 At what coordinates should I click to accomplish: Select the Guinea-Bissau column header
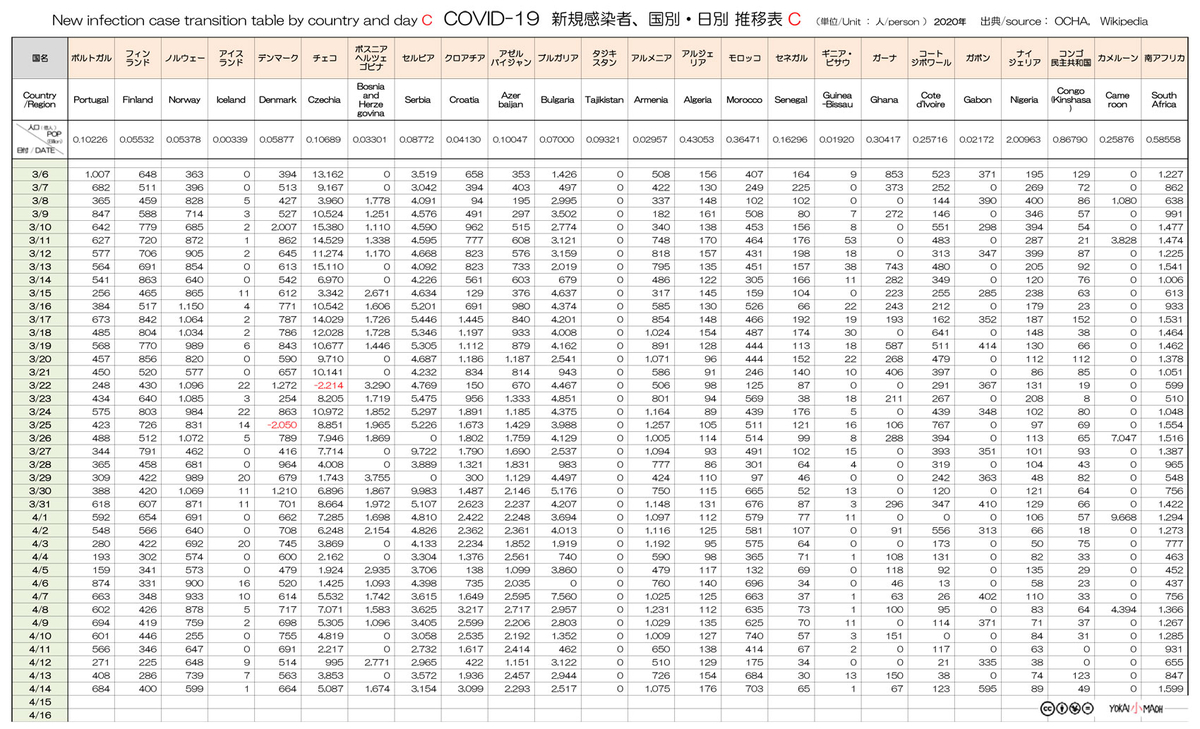pos(837,100)
